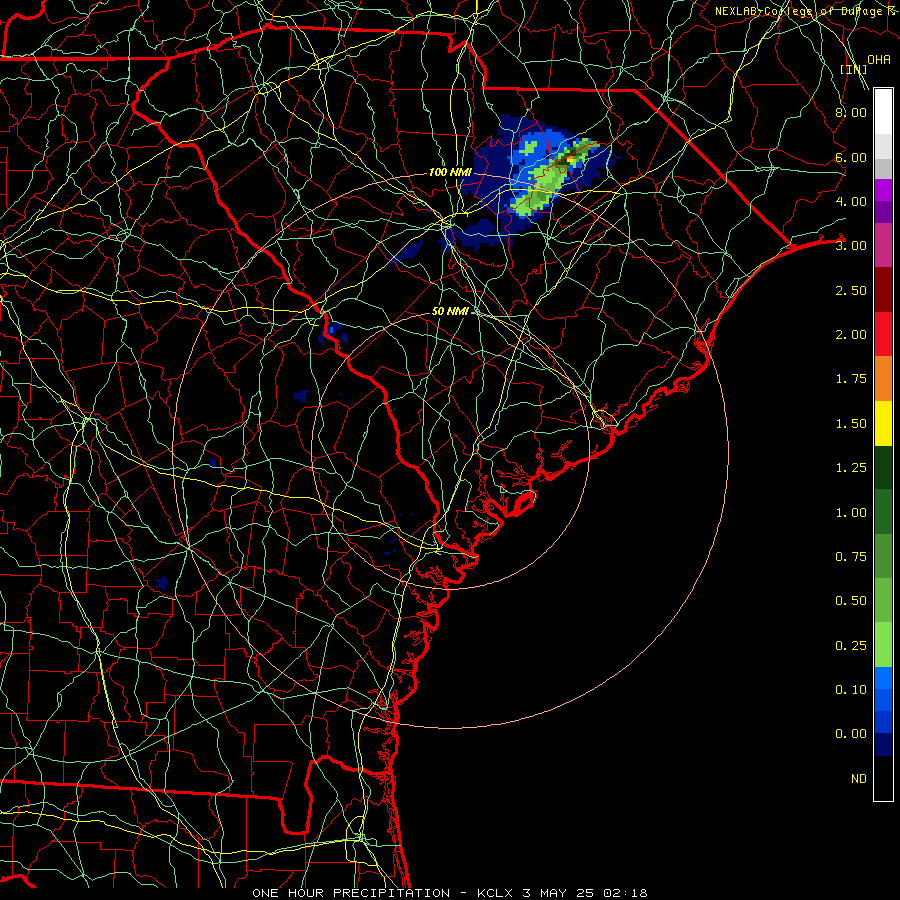Click the '3 MAY 25 02:18' timestamp
Screen dimensions: 900x900
tap(585, 893)
